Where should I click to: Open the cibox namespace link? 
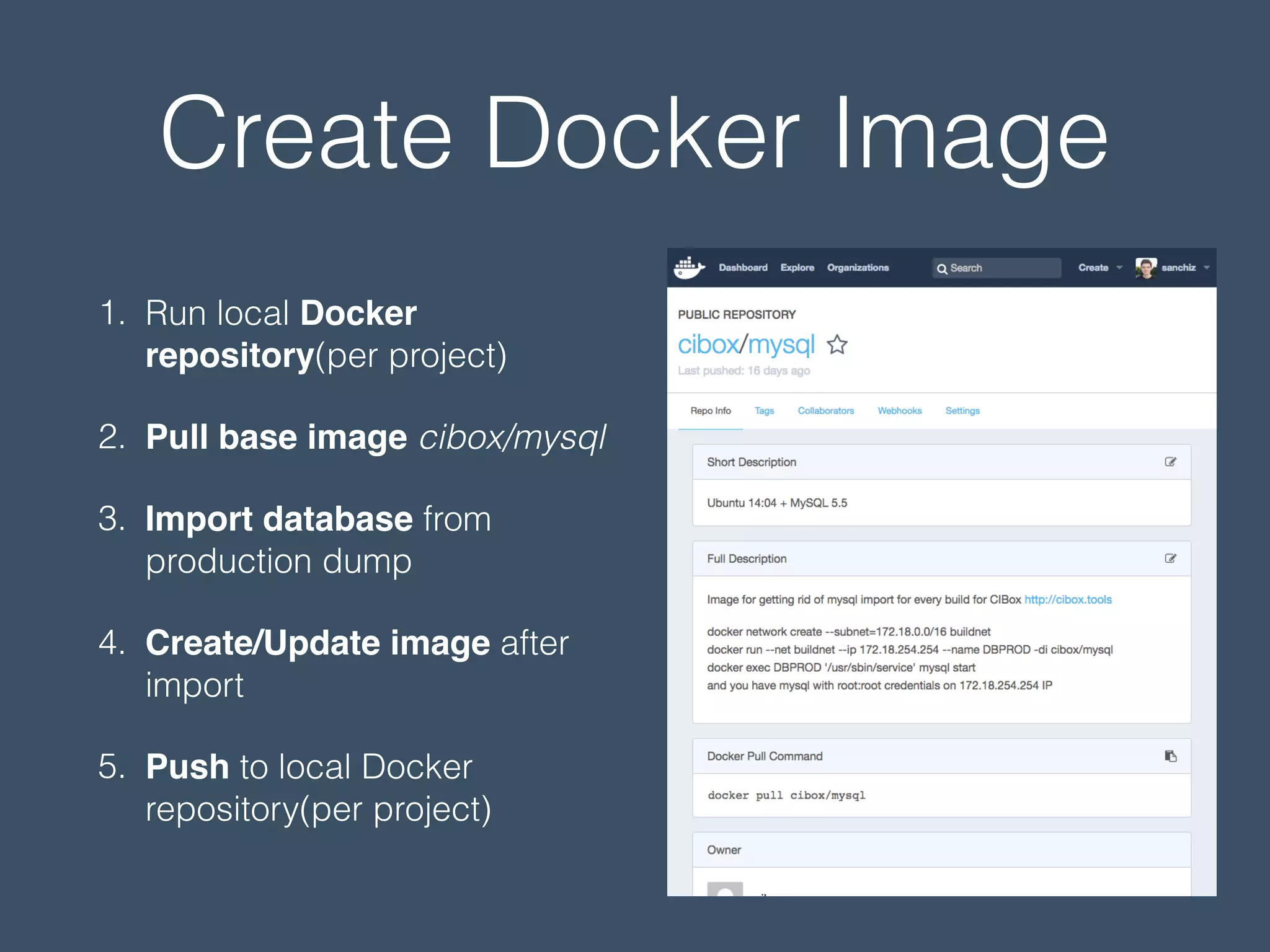point(708,345)
